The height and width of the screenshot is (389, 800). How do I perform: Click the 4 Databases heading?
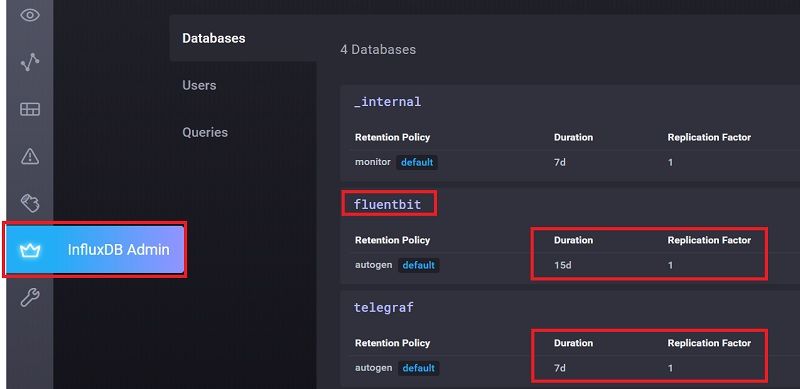point(378,50)
